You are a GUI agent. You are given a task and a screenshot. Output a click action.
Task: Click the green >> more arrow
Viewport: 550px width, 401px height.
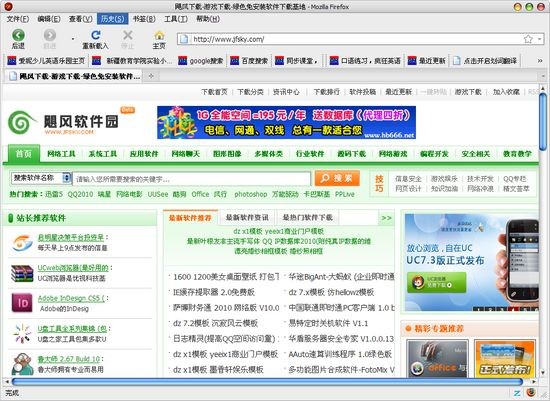387,218
